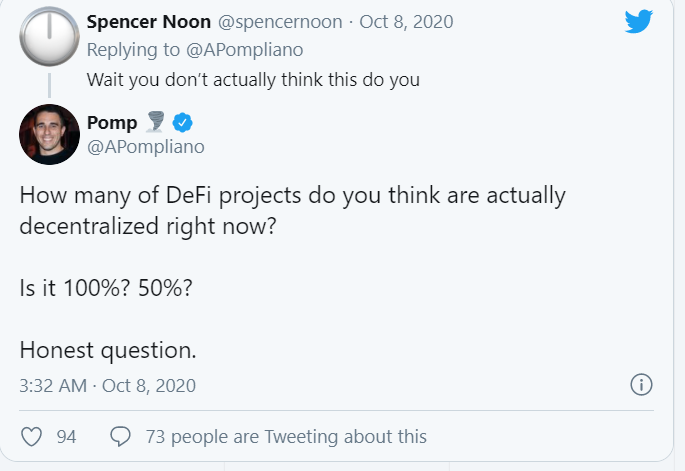
Task: Like the tweet with the heart icon
Action: pyautogui.click(x=32, y=437)
